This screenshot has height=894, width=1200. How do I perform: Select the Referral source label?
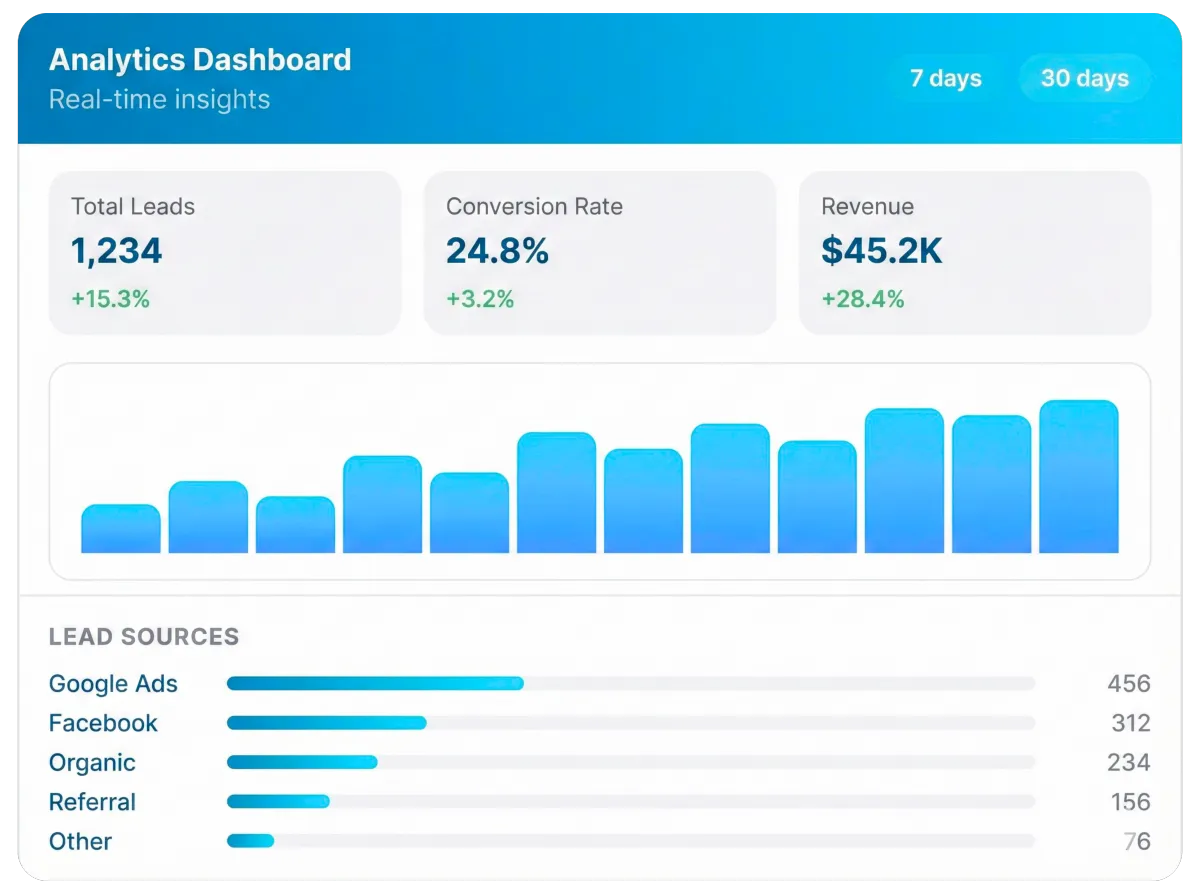pyautogui.click(x=92, y=802)
